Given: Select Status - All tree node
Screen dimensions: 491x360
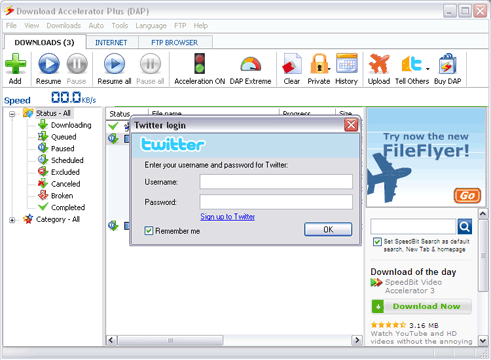Looking at the screenshot, I should 53,113.
